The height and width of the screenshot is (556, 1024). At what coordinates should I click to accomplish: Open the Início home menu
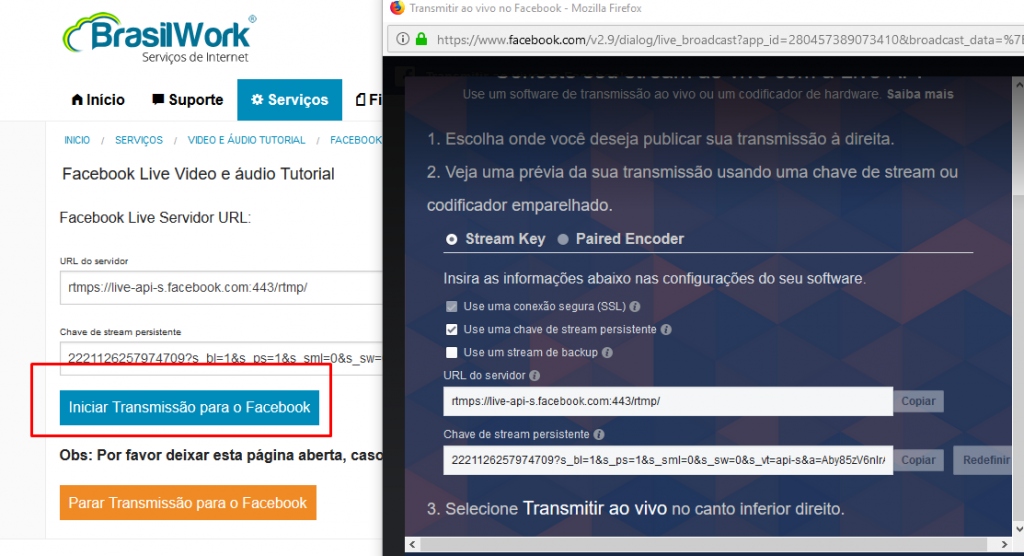click(x=98, y=100)
